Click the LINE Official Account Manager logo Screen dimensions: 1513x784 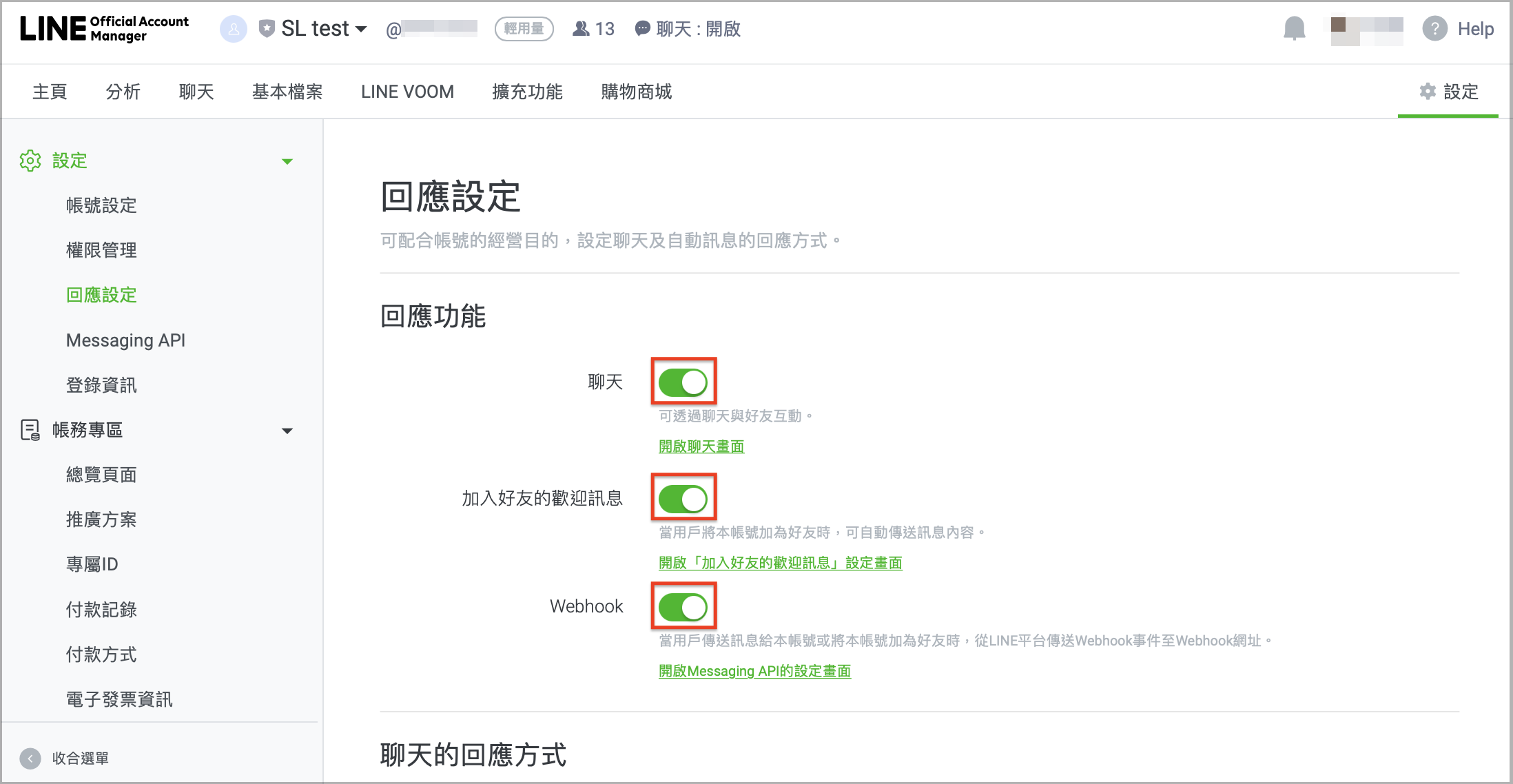pos(104,29)
